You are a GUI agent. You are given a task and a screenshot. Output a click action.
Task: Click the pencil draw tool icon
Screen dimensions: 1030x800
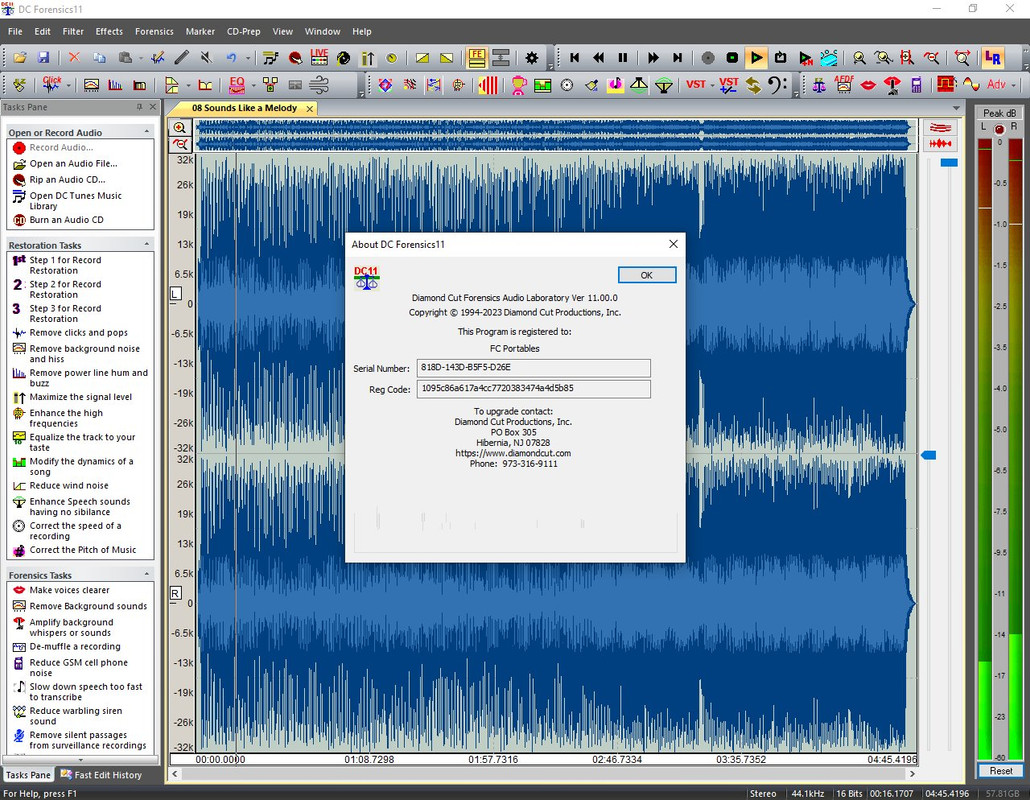(182, 58)
